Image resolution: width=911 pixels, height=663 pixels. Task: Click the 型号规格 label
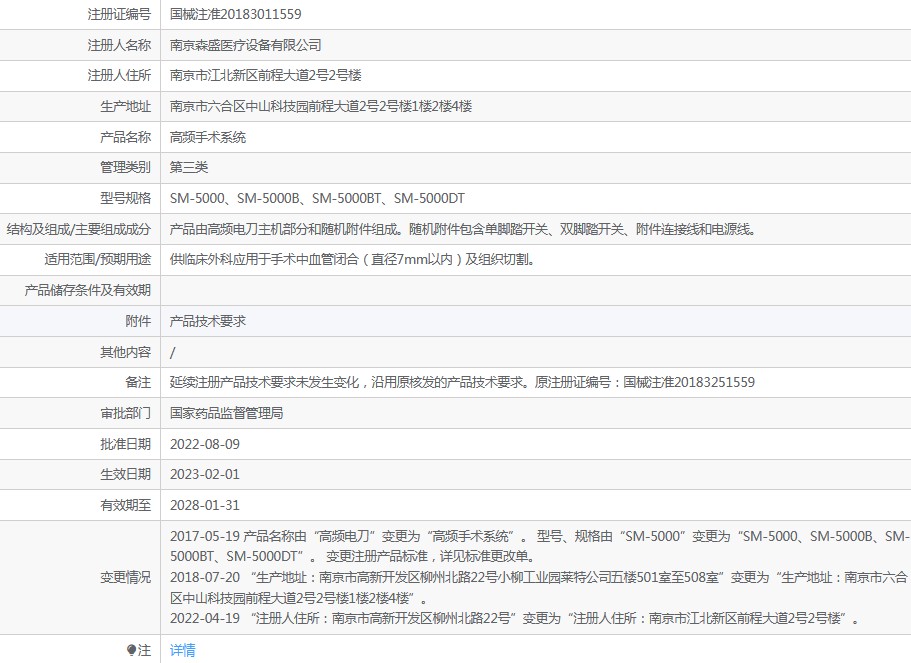click(x=125, y=198)
